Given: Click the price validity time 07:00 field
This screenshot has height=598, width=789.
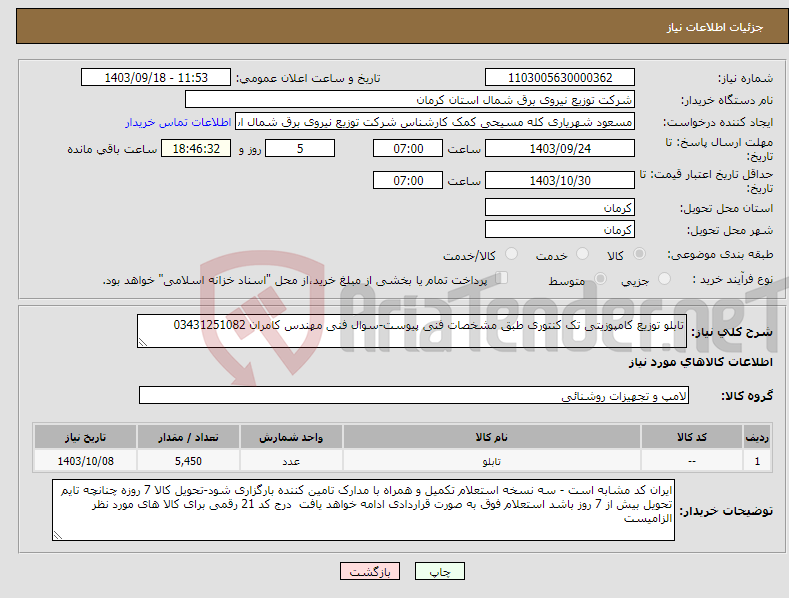Looking at the screenshot, I should click(408, 180).
